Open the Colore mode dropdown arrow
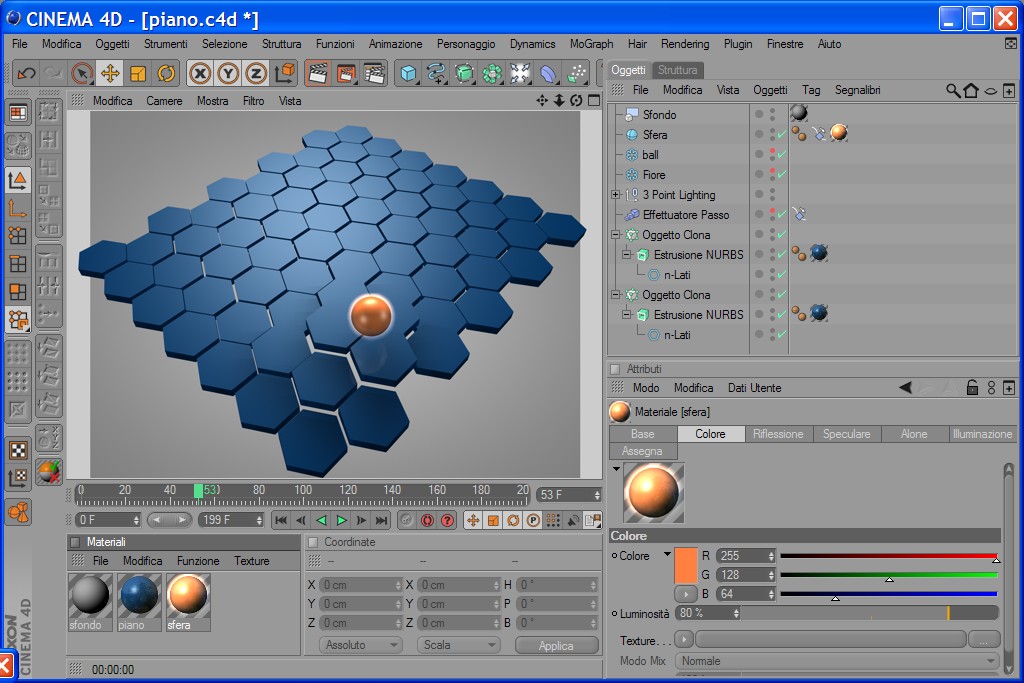 (667, 555)
